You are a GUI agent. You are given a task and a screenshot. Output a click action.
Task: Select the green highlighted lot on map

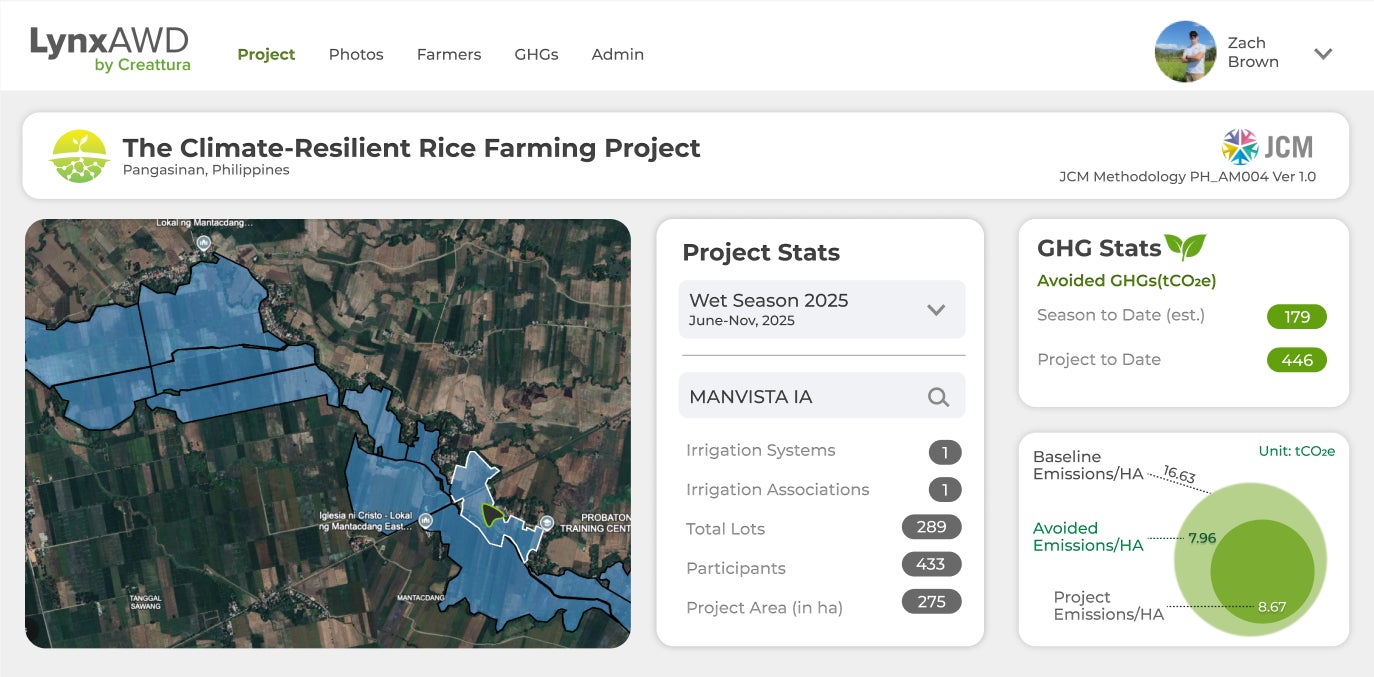click(x=491, y=515)
